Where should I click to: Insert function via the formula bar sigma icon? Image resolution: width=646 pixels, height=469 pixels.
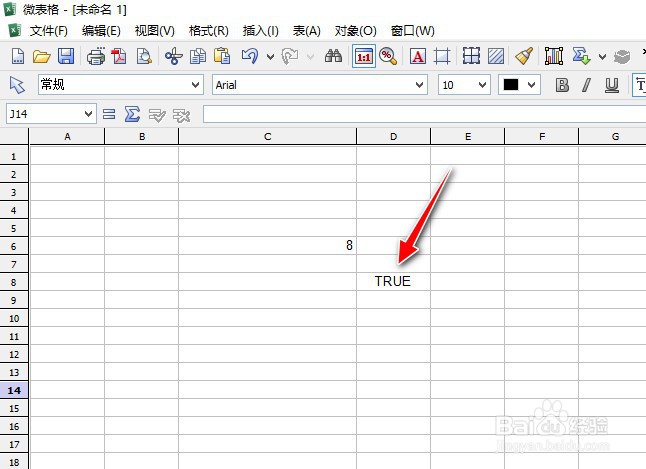132,114
